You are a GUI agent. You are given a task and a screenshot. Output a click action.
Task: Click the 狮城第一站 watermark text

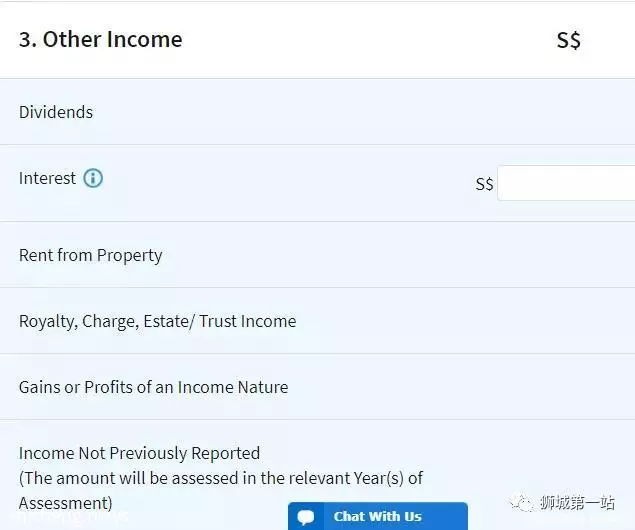click(577, 502)
